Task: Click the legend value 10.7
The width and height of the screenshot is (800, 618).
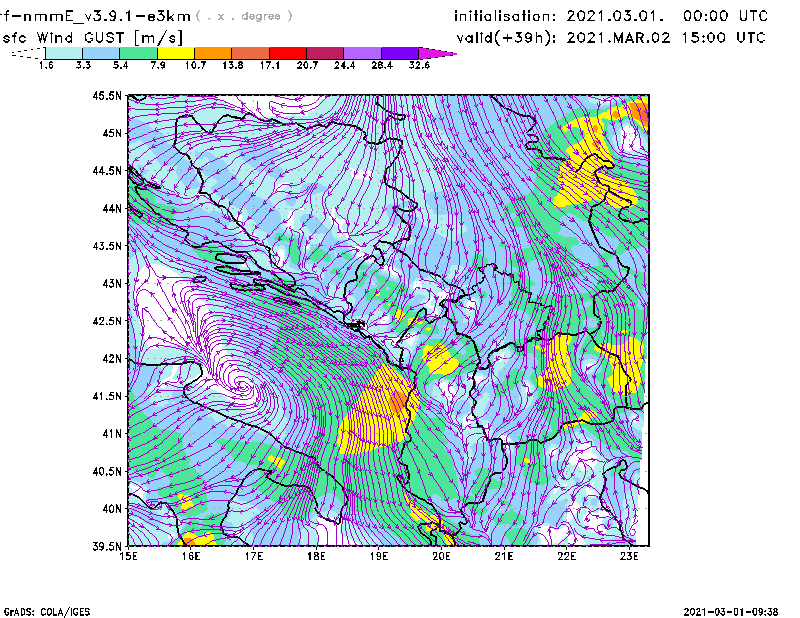Action: click(x=195, y=65)
